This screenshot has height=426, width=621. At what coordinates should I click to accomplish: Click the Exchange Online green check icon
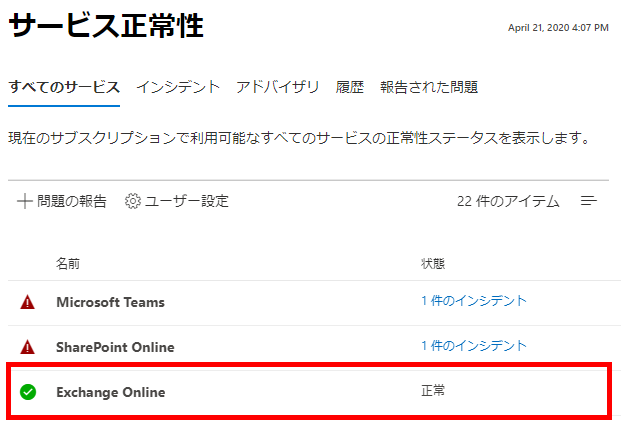[28, 392]
